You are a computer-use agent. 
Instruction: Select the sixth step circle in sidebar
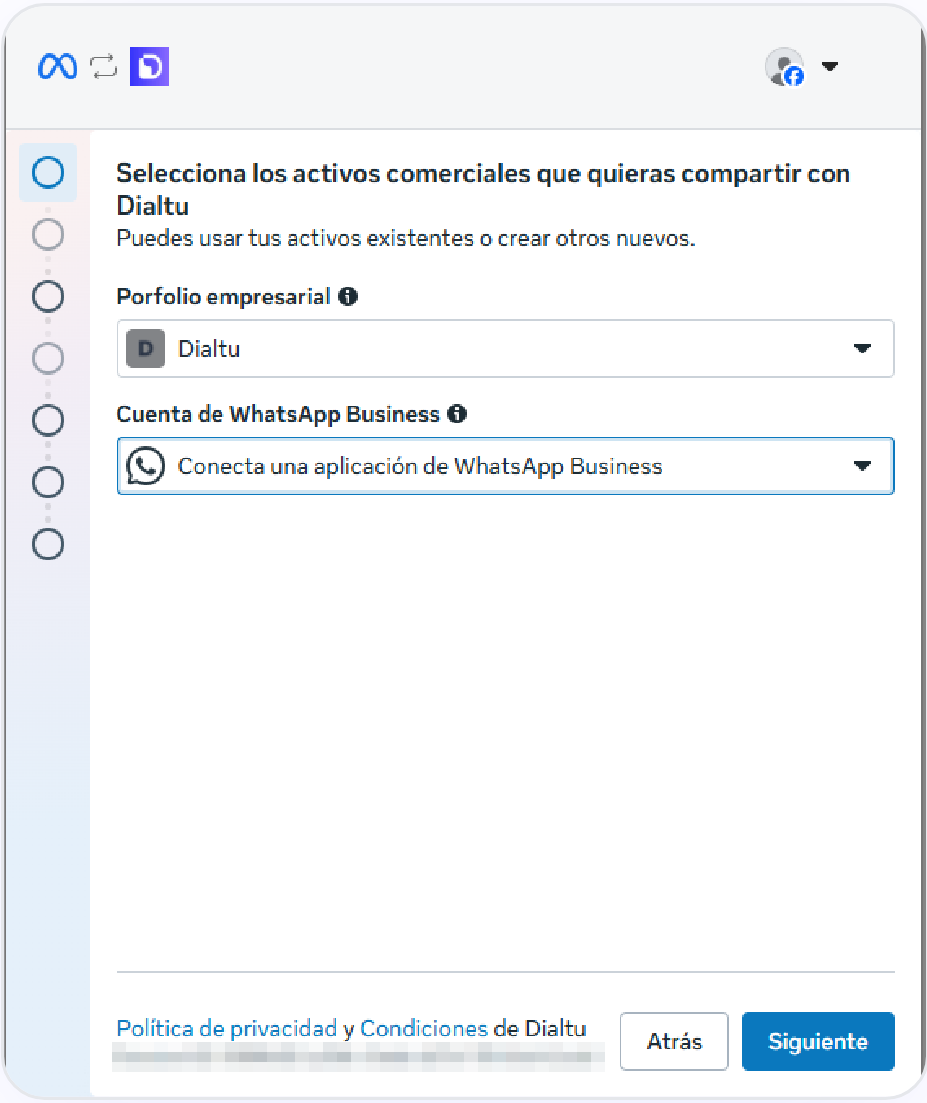click(48, 482)
